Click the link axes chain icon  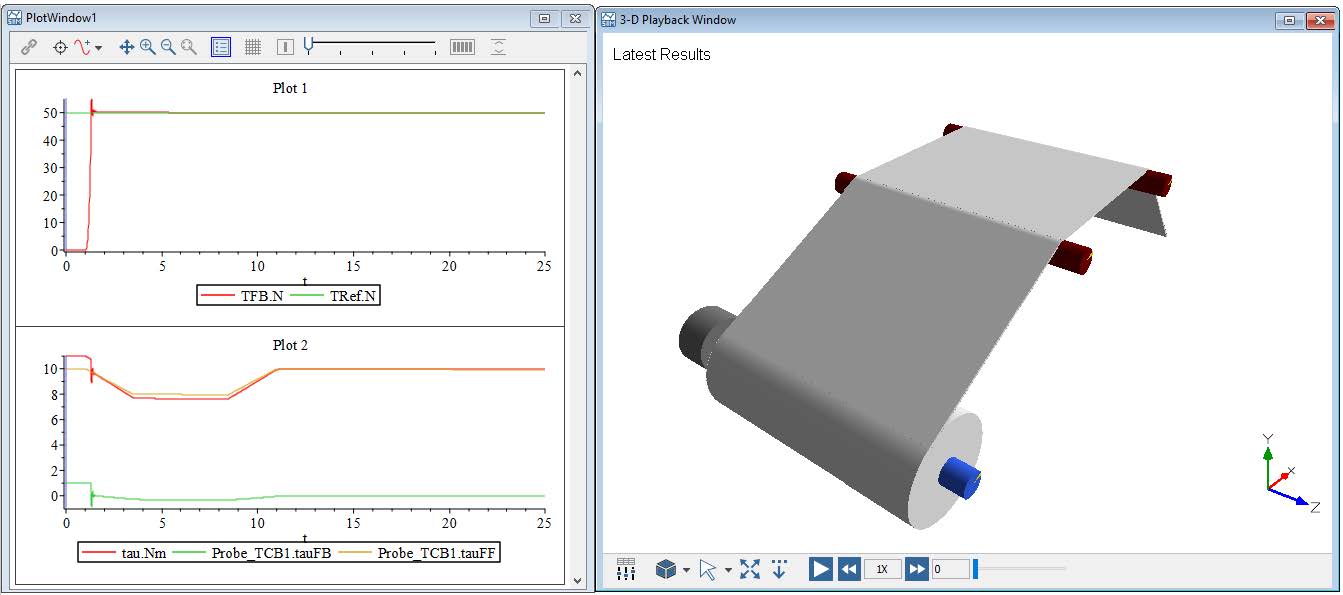(x=29, y=47)
